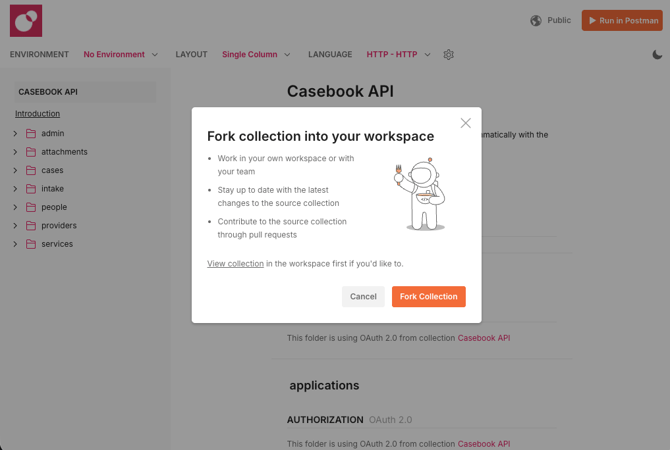Select the people folder in sidebar

point(54,207)
